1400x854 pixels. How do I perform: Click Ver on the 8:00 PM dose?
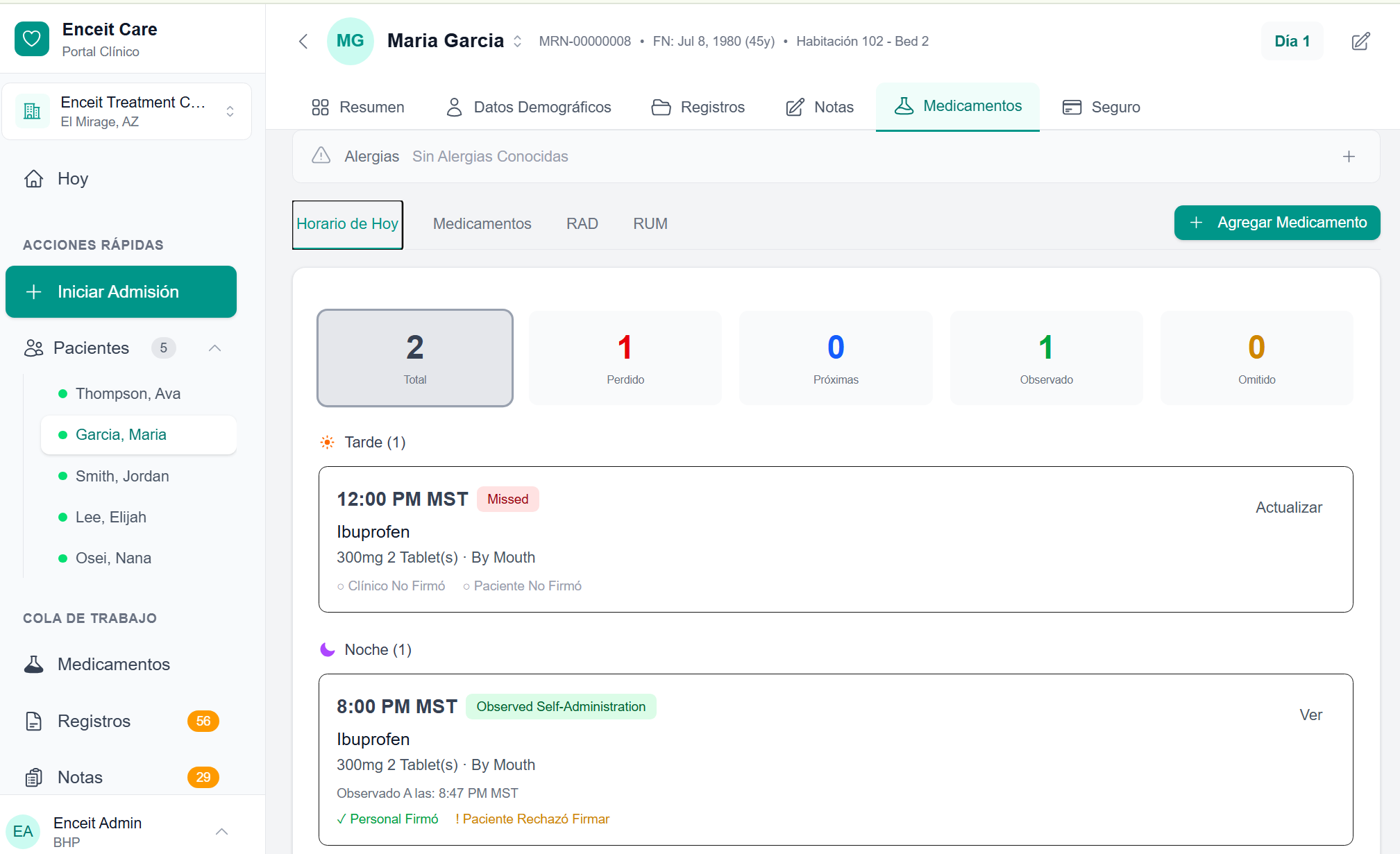coord(1310,715)
